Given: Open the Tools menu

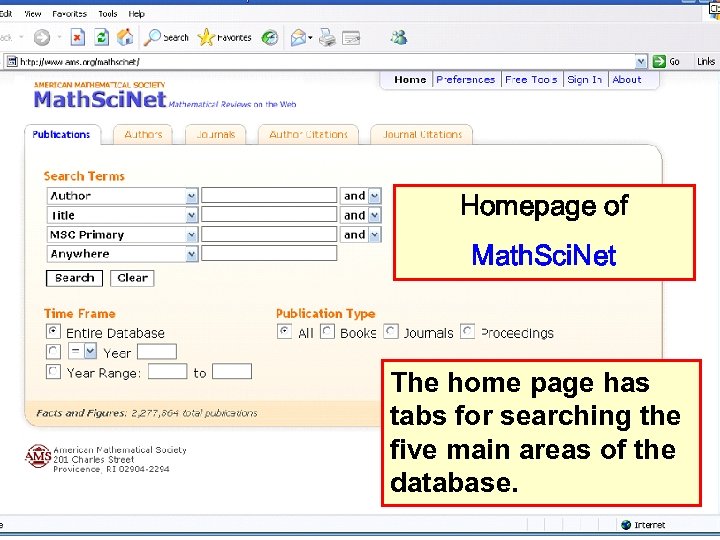Looking at the screenshot, I should (107, 14).
